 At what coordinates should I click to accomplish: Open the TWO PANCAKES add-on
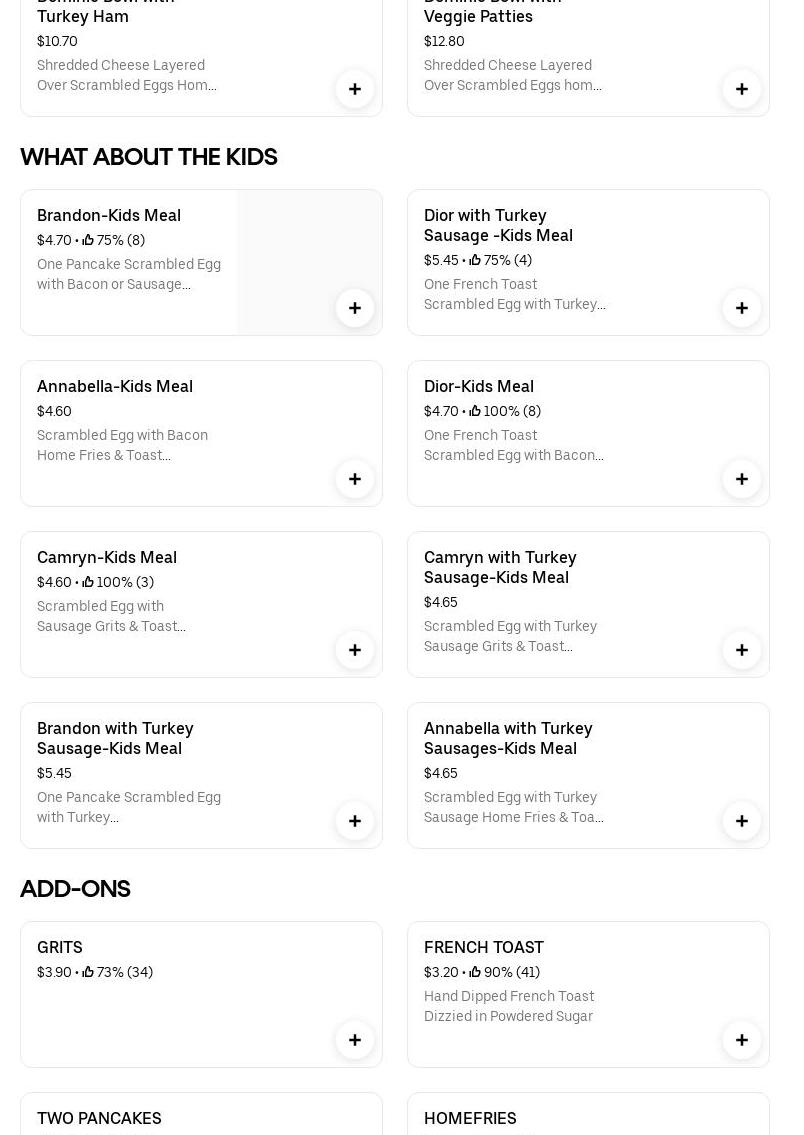click(x=99, y=1118)
